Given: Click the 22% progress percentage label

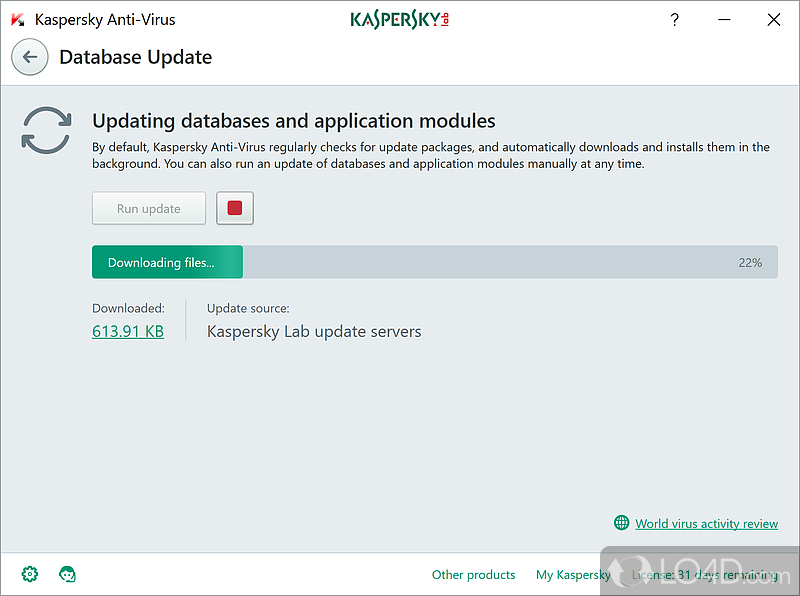Looking at the screenshot, I should [x=750, y=262].
